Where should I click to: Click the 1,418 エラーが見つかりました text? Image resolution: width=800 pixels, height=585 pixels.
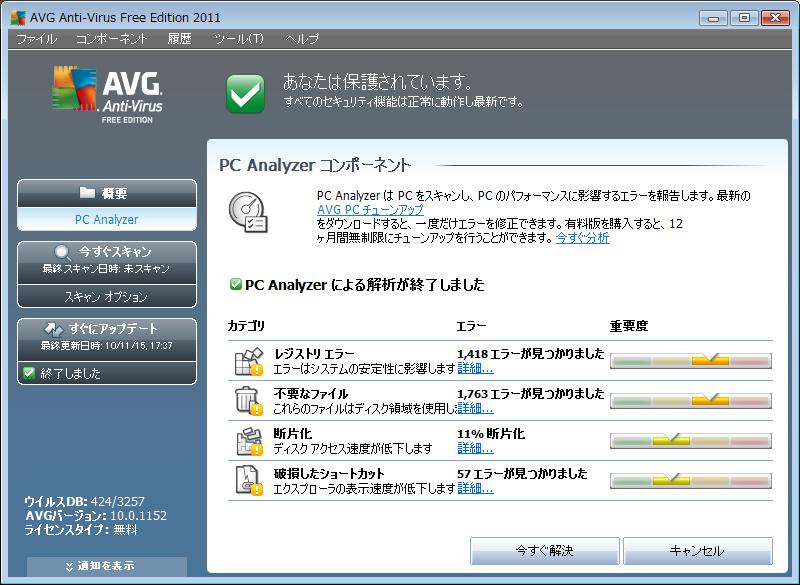point(531,353)
